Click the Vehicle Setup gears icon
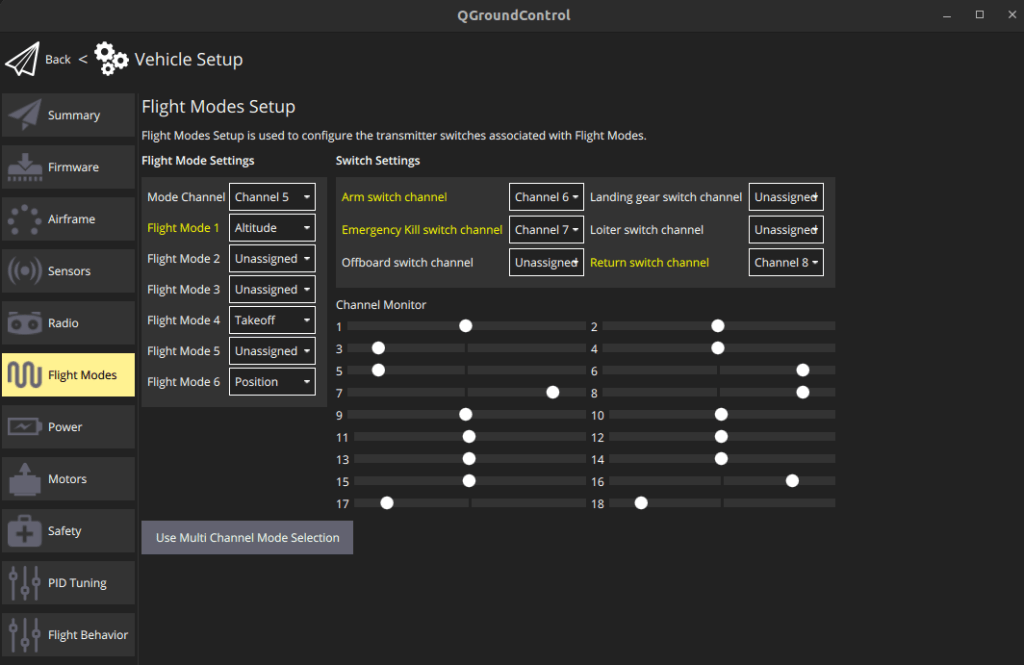1024x665 pixels. (111, 59)
